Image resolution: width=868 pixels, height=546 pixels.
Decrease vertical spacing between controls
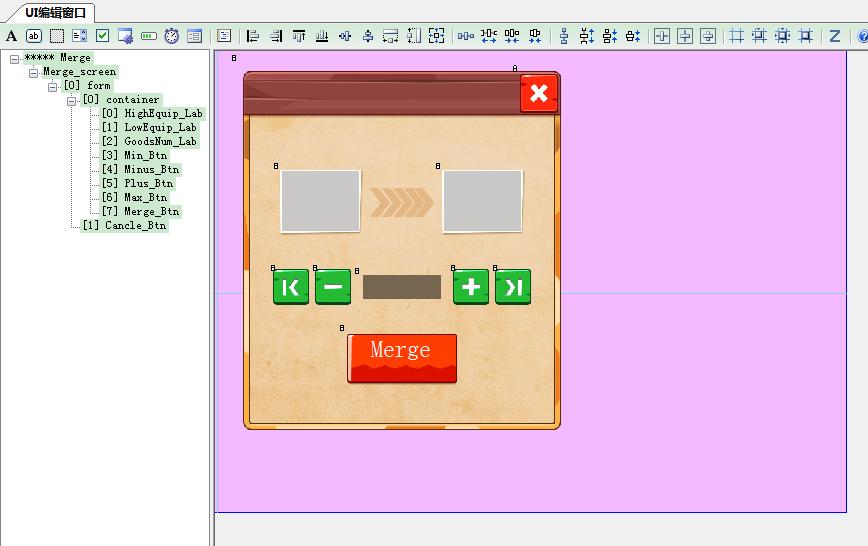[610, 36]
